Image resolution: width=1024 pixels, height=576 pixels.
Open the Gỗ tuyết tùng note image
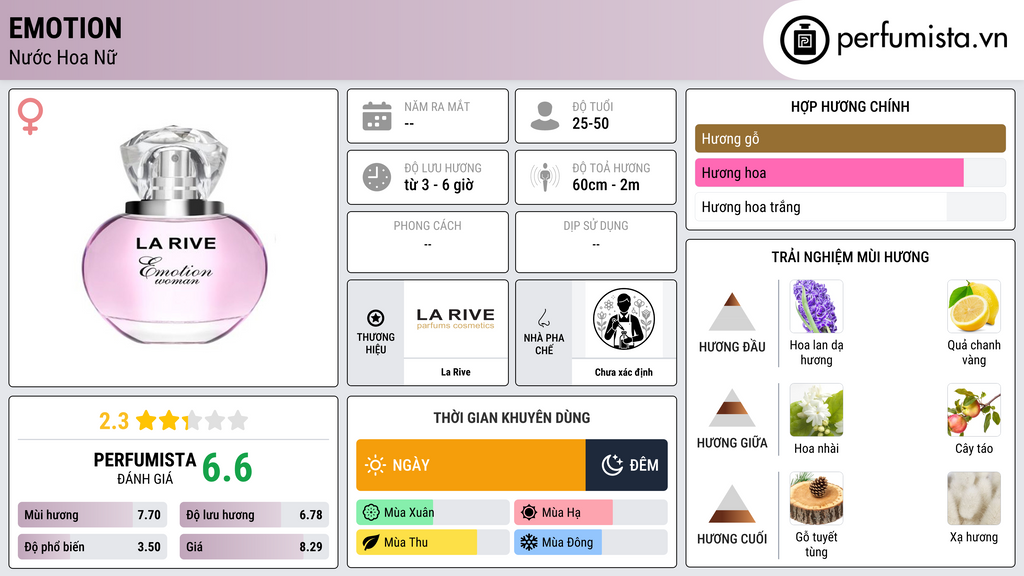(816, 499)
